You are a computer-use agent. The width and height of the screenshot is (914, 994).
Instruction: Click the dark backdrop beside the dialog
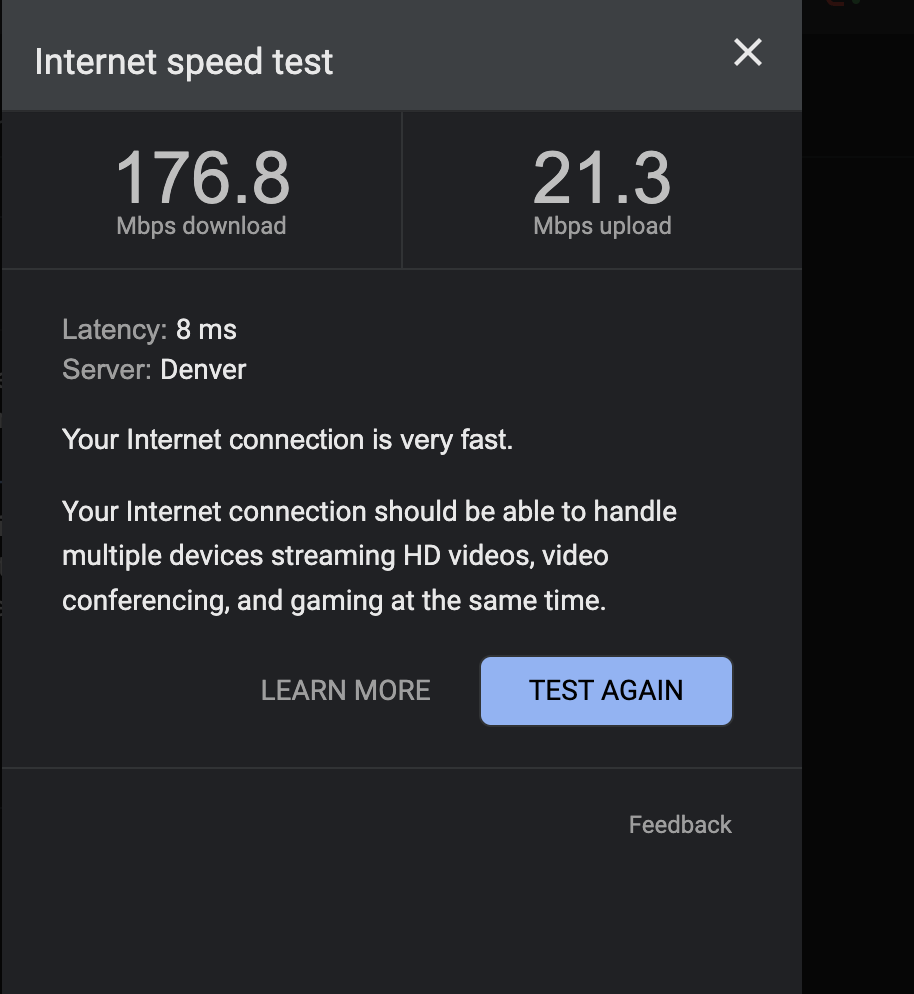coord(858,500)
